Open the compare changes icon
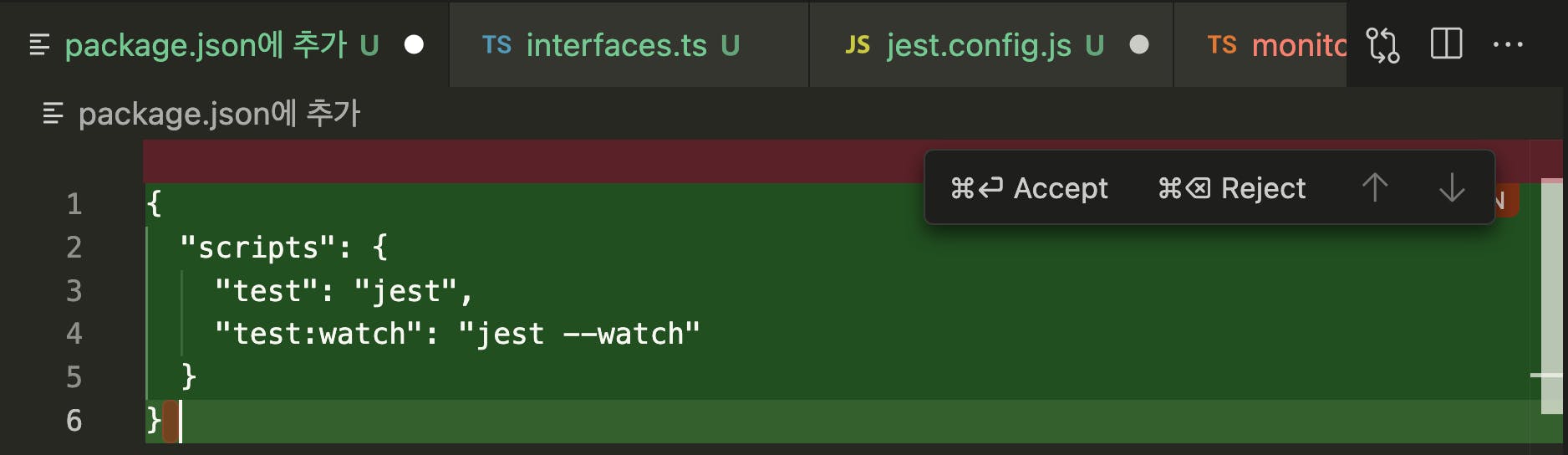Image resolution: width=1568 pixels, height=455 pixels. (1382, 44)
